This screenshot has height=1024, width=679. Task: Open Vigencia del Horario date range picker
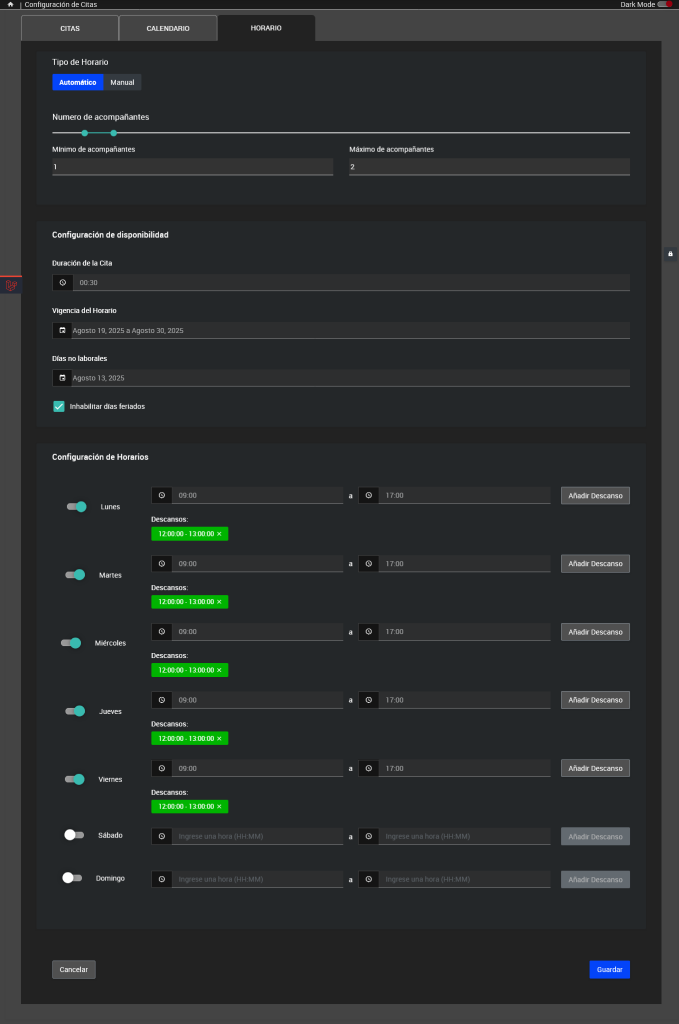348,330
